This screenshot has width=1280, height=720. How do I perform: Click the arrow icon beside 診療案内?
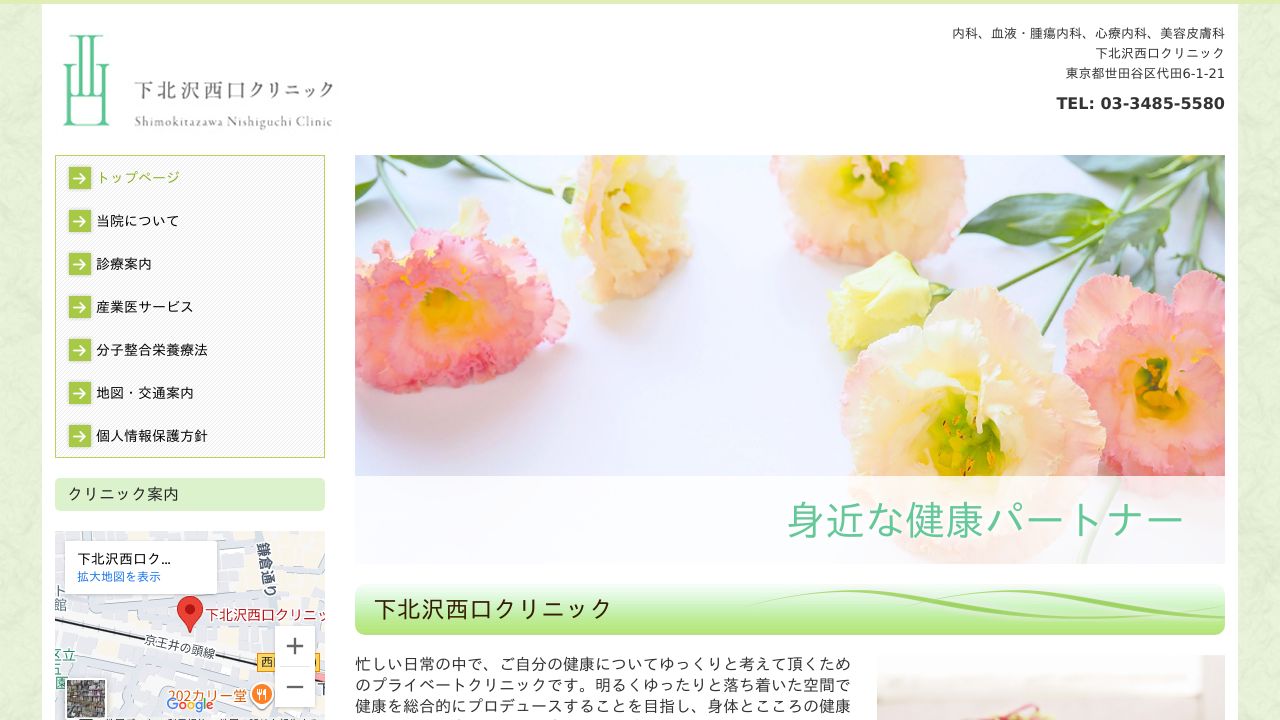(79, 264)
